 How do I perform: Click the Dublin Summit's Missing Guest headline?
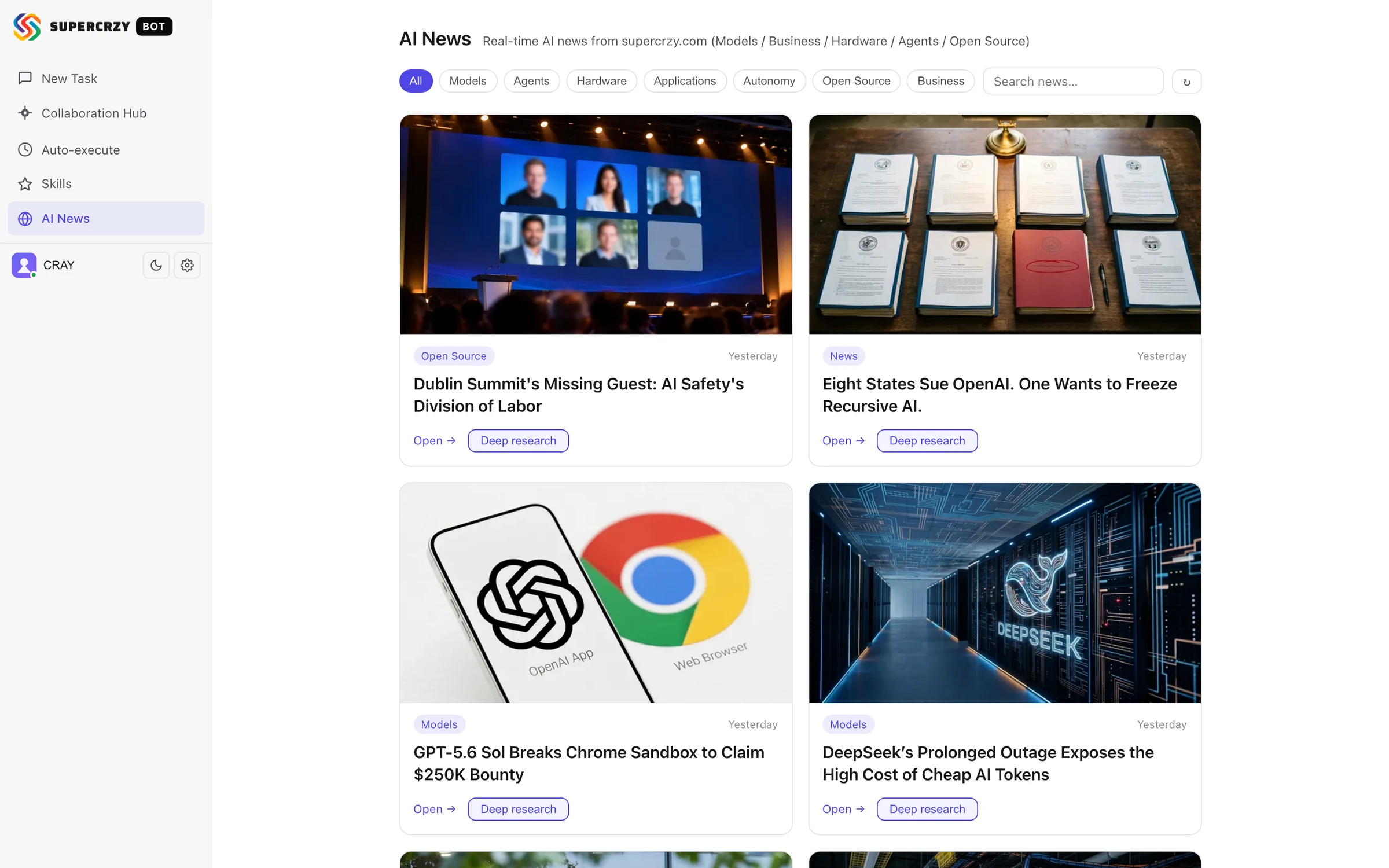tap(578, 395)
